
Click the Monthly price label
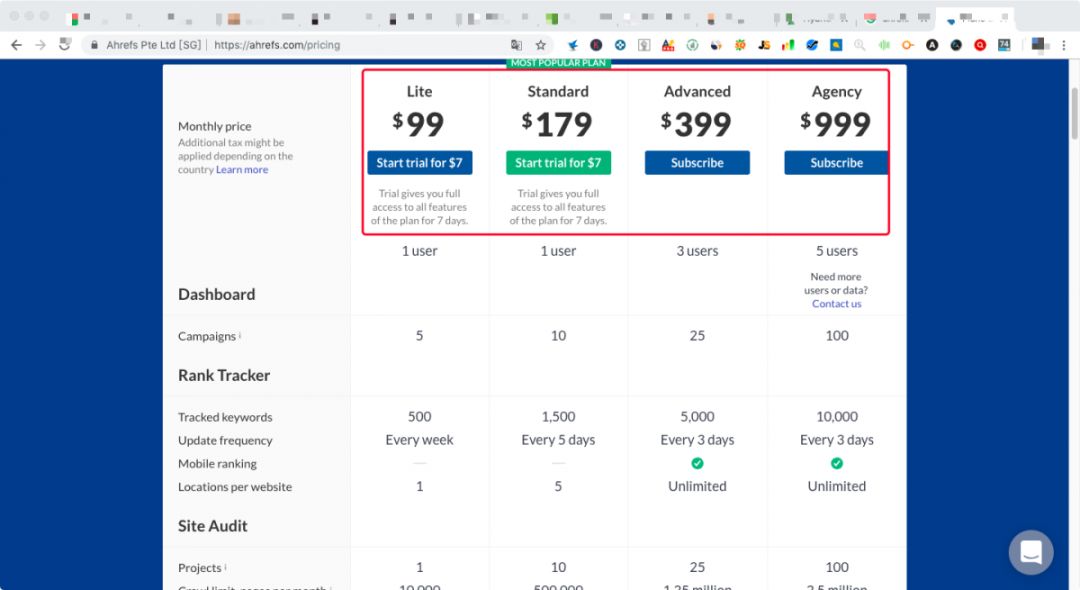(214, 126)
